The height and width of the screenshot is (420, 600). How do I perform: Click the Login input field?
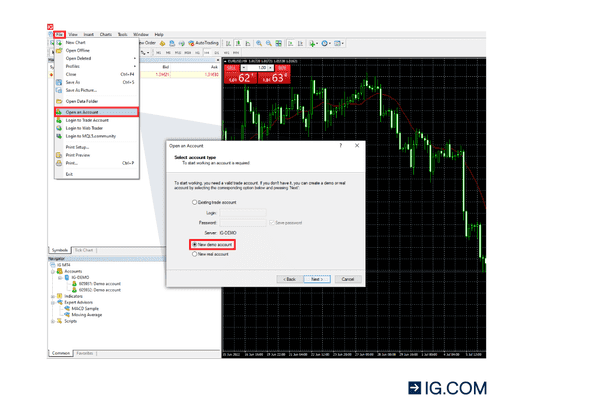coord(243,213)
